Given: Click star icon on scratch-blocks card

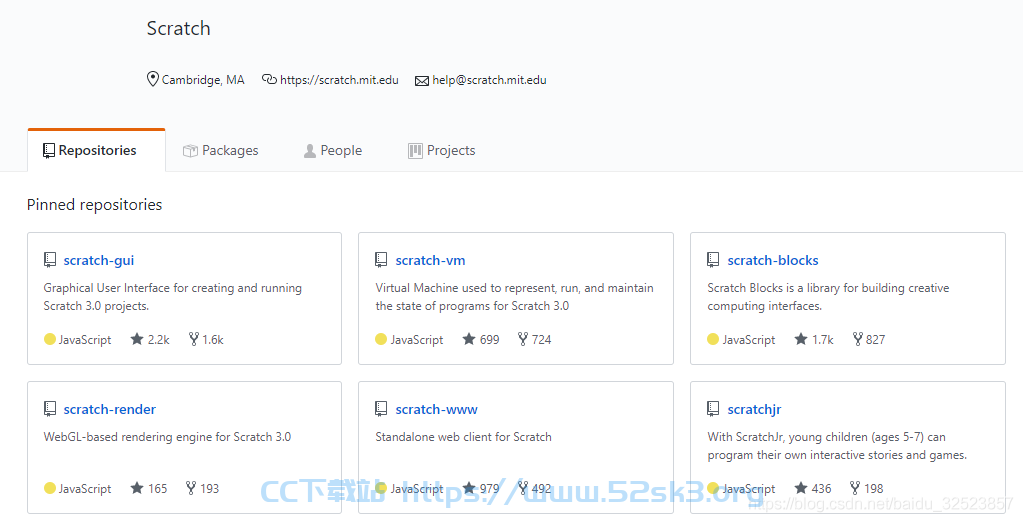Looking at the screenshot, I should click(801, 339).
